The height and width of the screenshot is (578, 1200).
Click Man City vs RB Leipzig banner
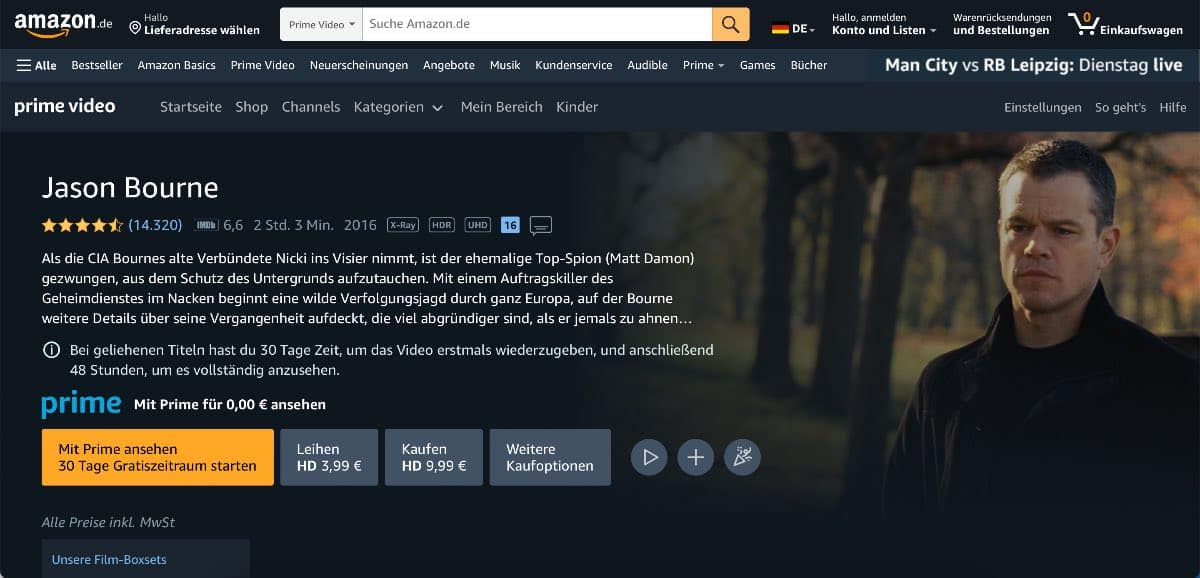click(x=1034, y=65)
